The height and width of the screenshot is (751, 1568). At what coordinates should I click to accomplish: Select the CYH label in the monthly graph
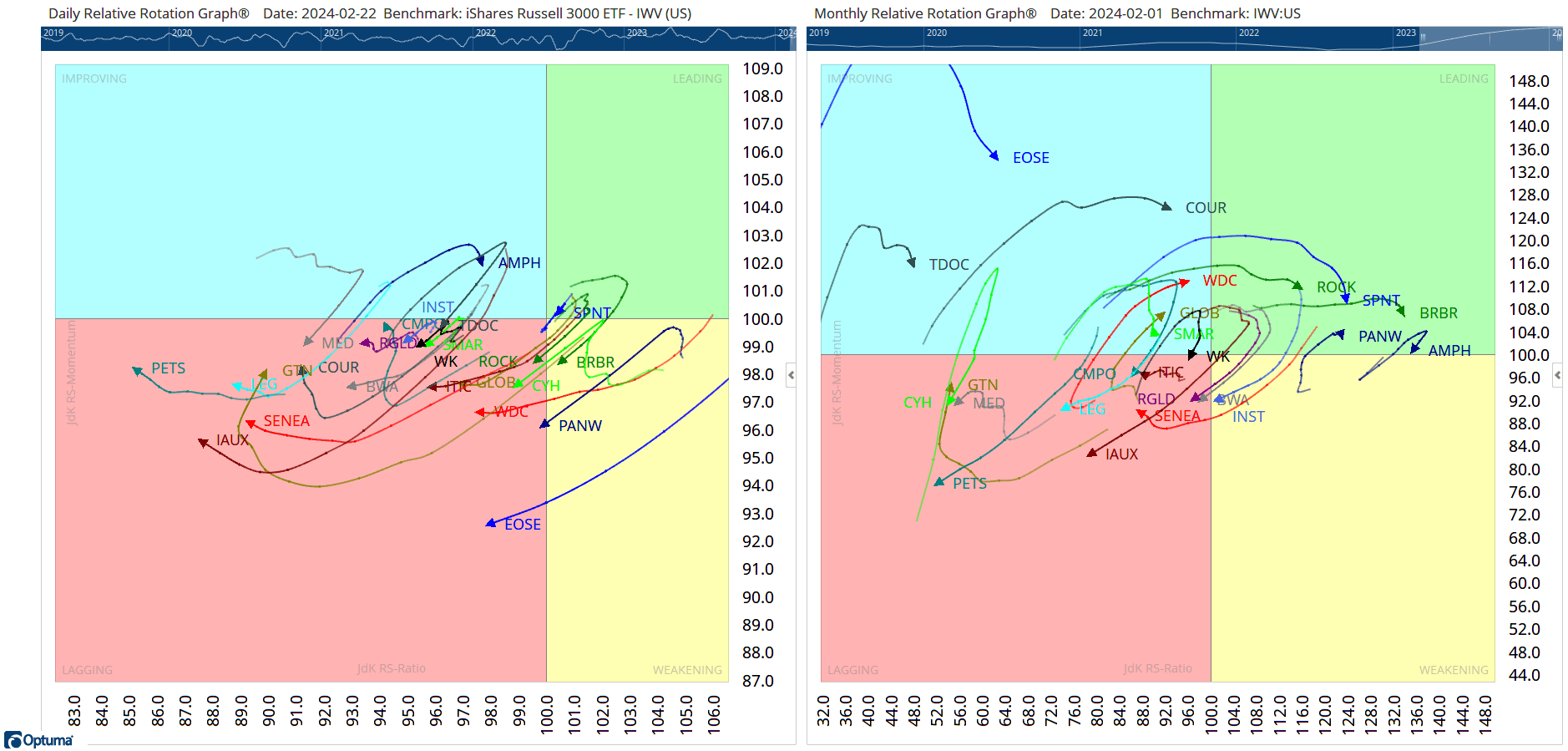918,403
